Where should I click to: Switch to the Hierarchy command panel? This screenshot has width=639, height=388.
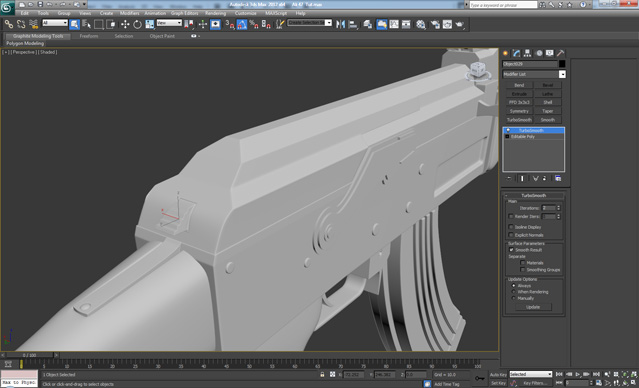[527, 53]
